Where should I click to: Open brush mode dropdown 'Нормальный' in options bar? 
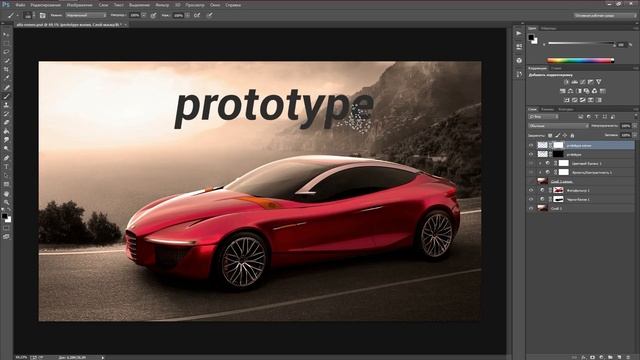coord(86,15)
